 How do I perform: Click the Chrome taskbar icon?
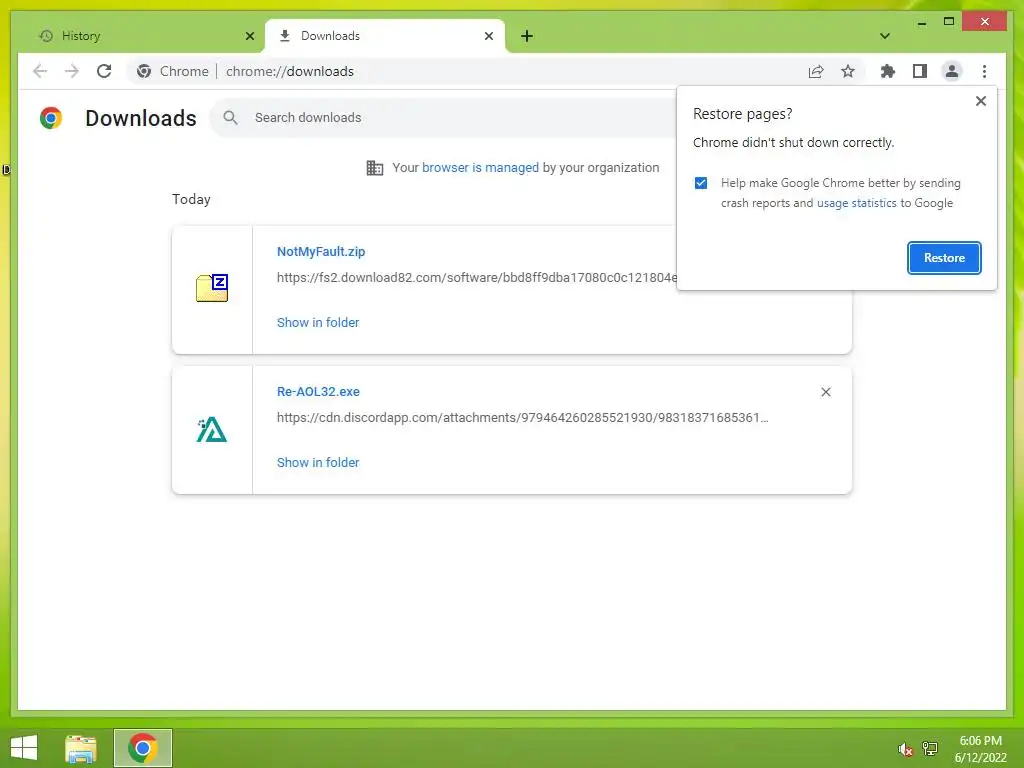143,748
